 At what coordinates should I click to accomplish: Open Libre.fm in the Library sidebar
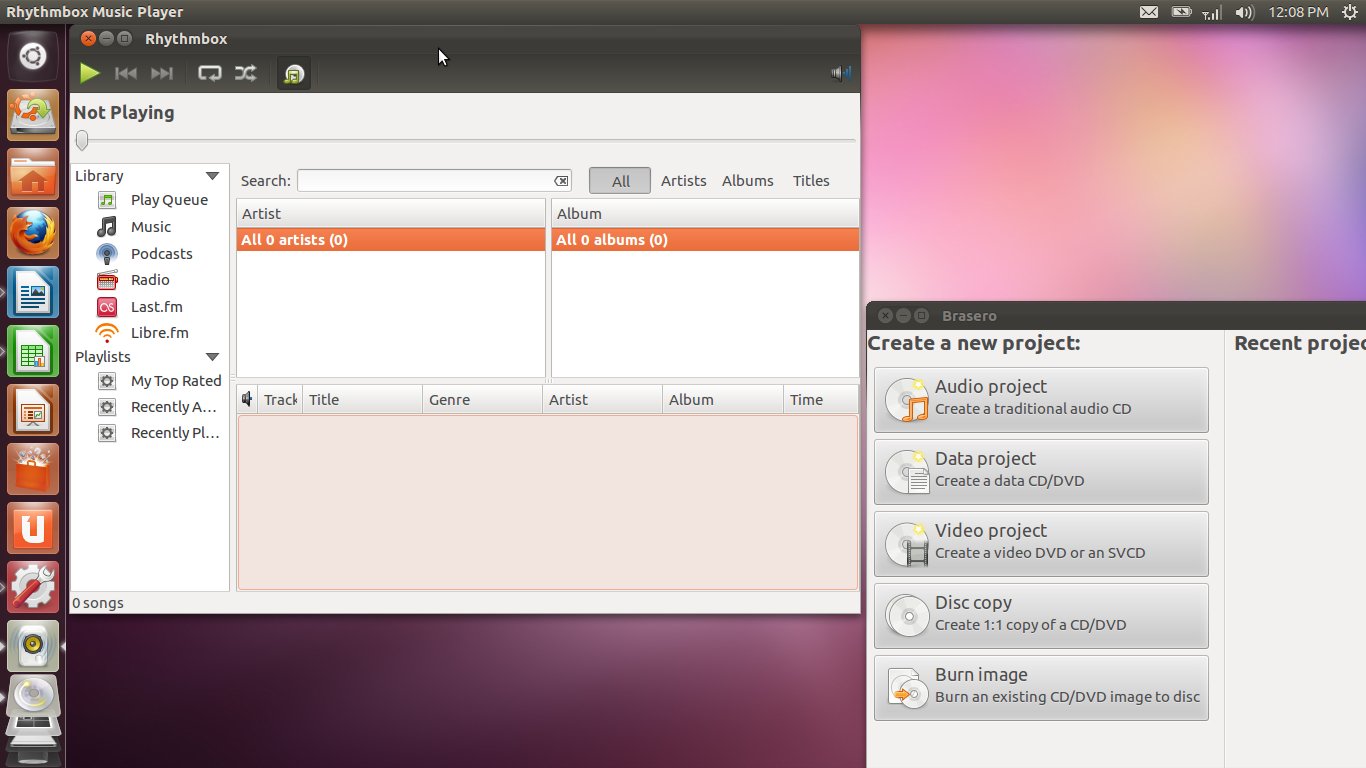point(159,333)
